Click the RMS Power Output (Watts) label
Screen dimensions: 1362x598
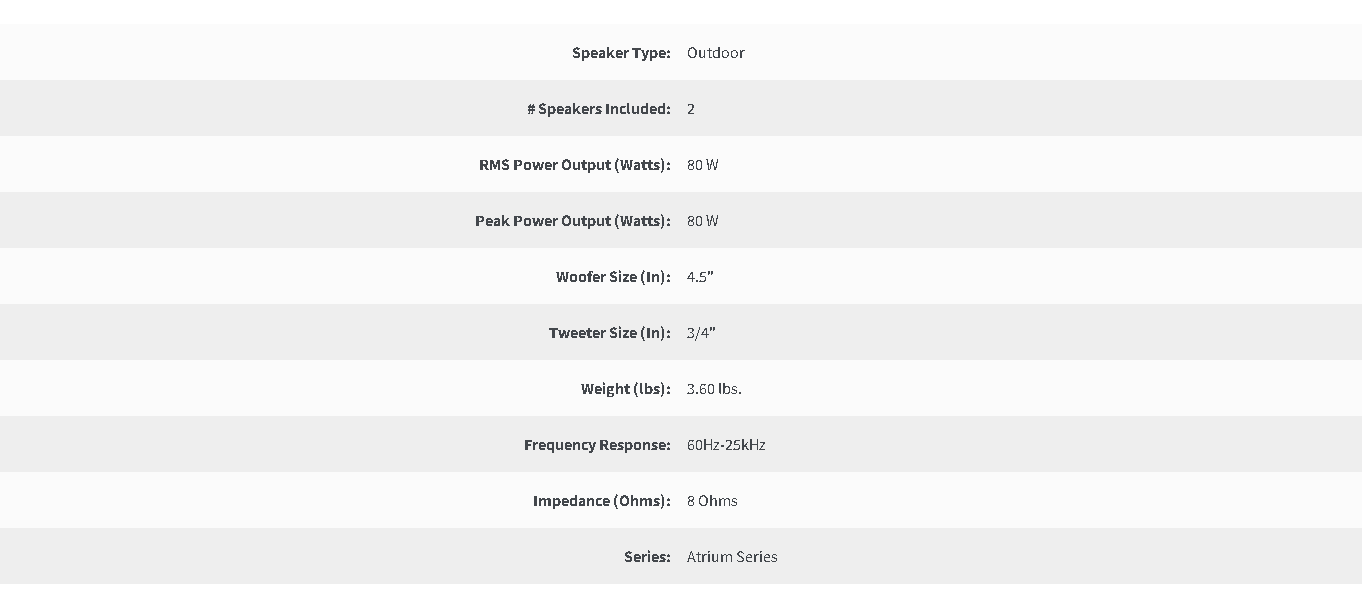575,165
